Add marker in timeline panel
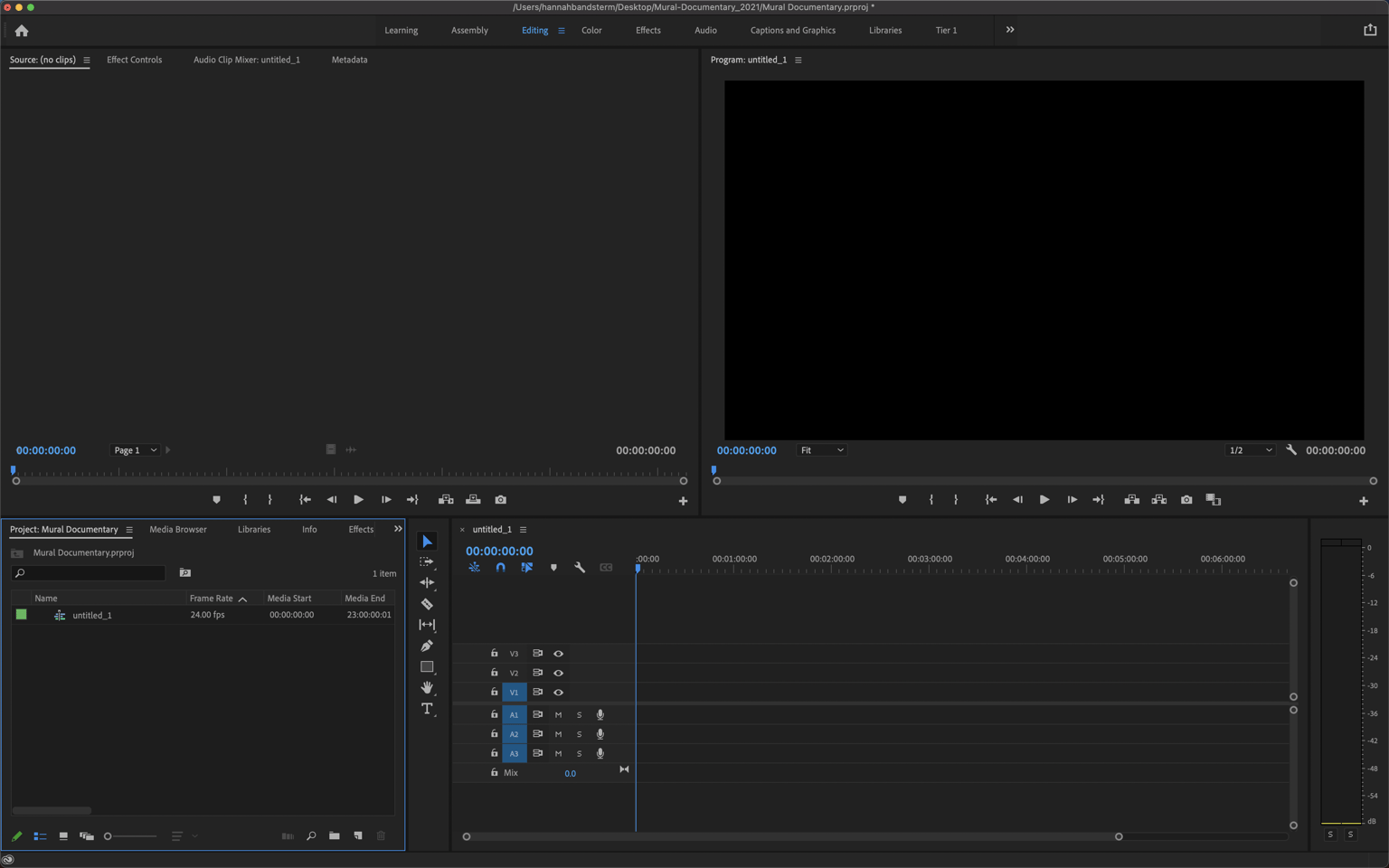Image resolution: width=1389 pixels, height=868 pixels. [553, 568]
